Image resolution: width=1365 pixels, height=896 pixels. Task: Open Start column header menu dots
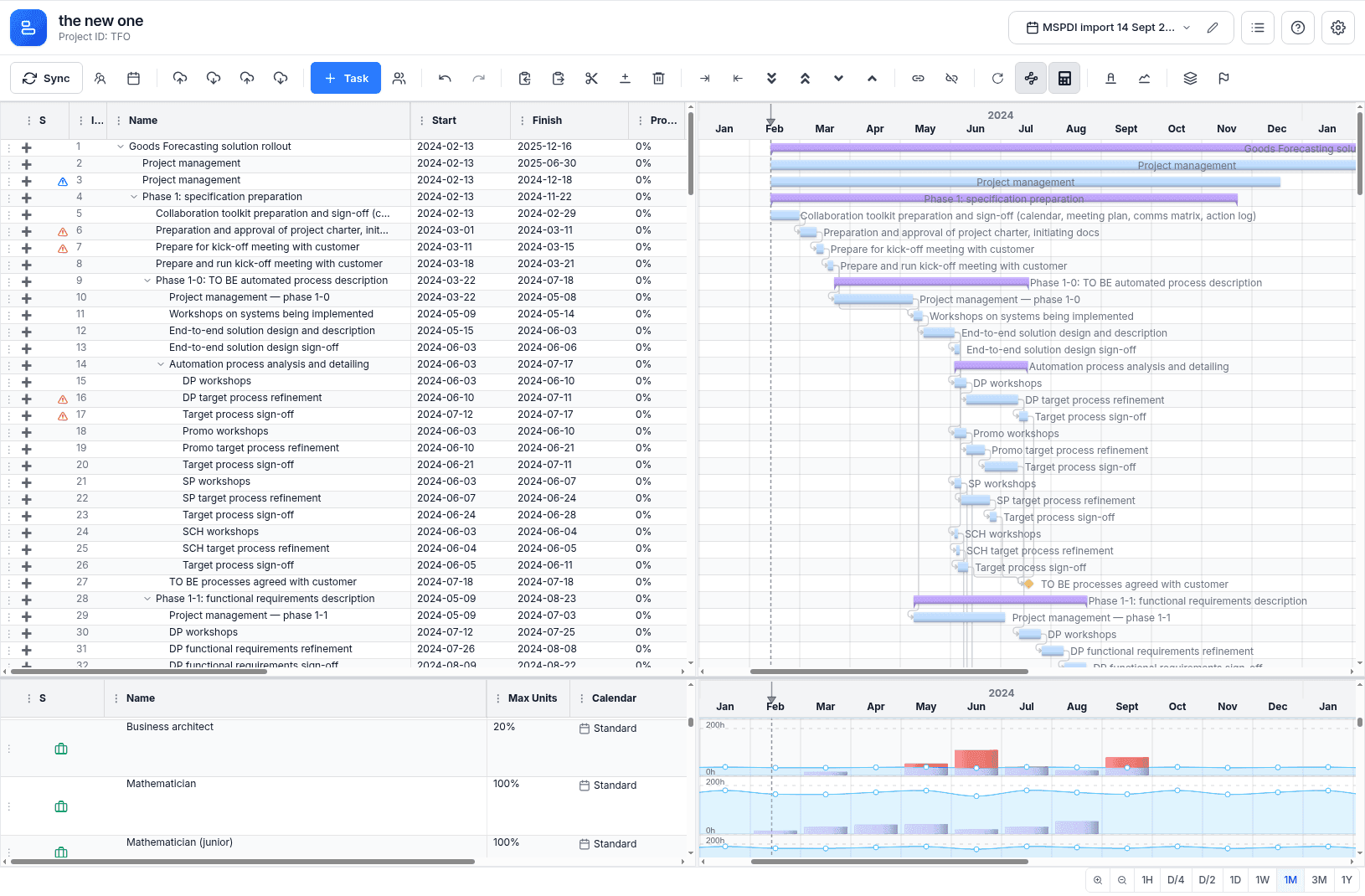point(422,121)
